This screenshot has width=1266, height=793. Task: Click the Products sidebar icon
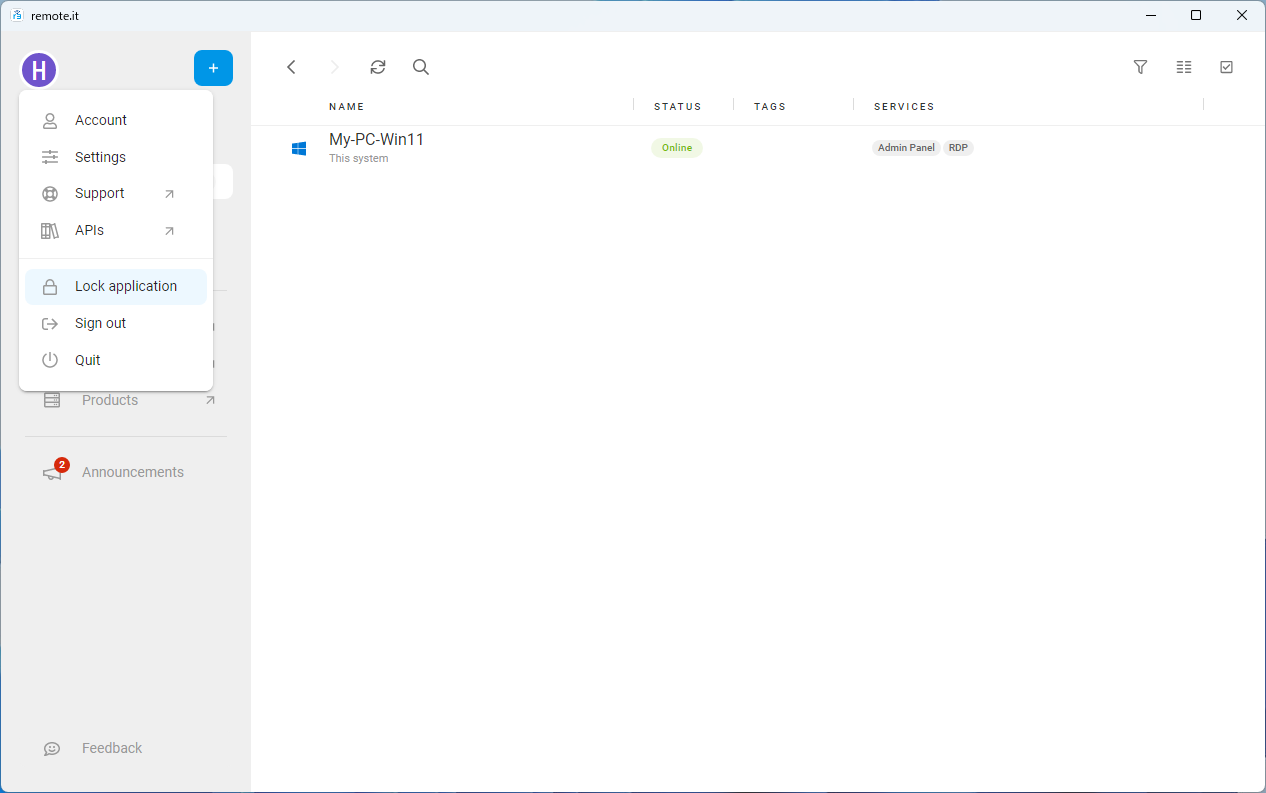(52, 400)
